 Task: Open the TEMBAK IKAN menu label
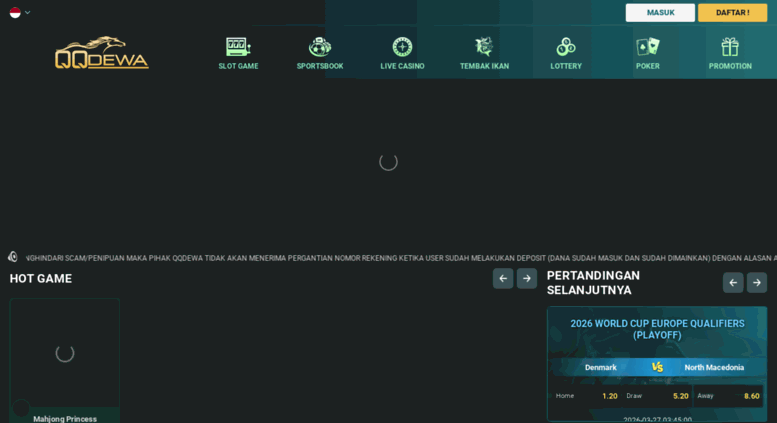(484, 66)
